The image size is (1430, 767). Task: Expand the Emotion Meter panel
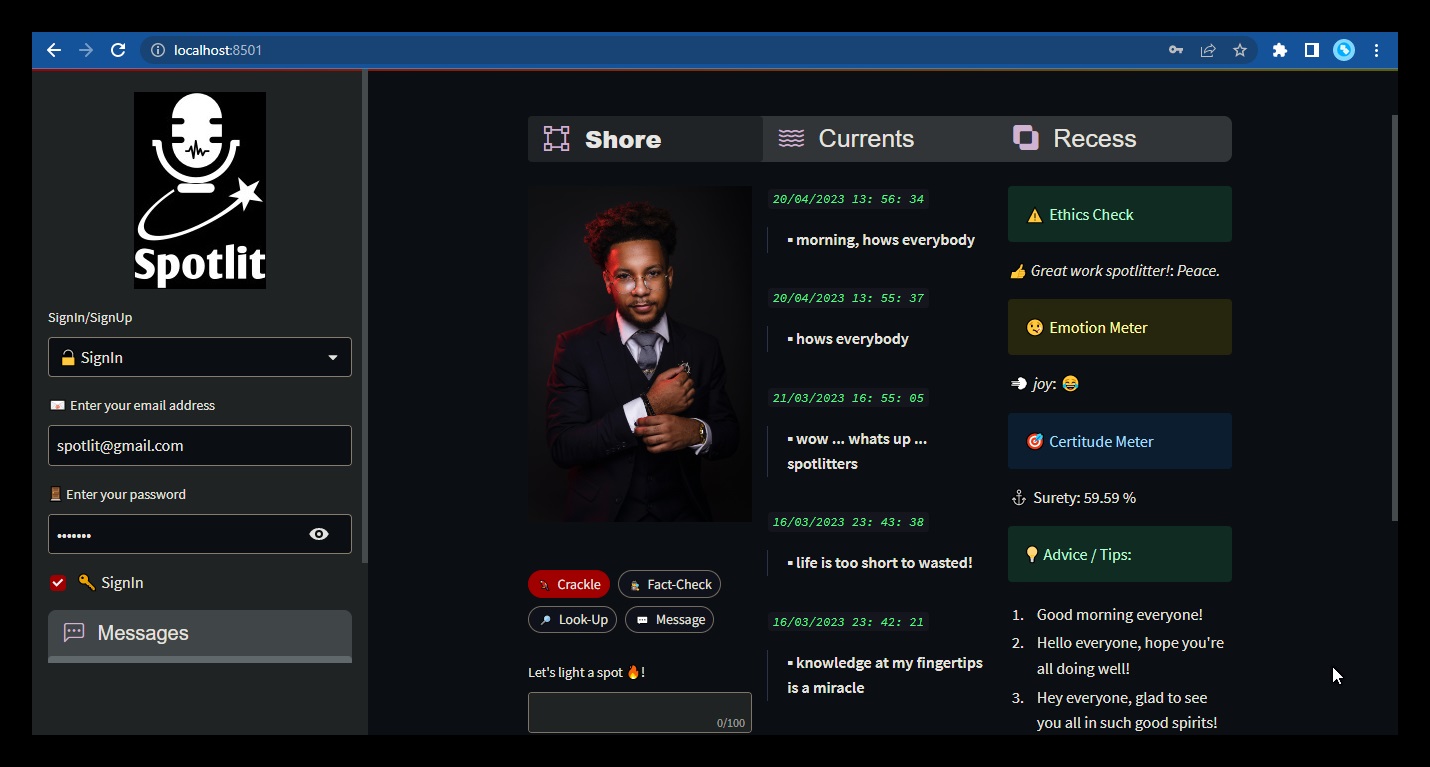1119,327
